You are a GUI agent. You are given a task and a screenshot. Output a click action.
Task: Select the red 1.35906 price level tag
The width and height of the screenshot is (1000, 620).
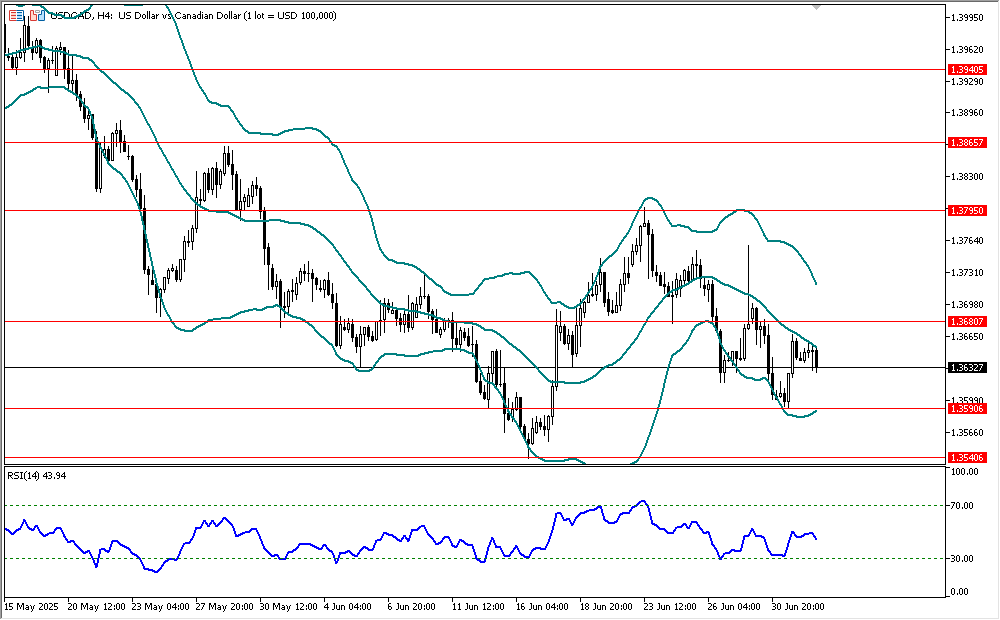967,409
